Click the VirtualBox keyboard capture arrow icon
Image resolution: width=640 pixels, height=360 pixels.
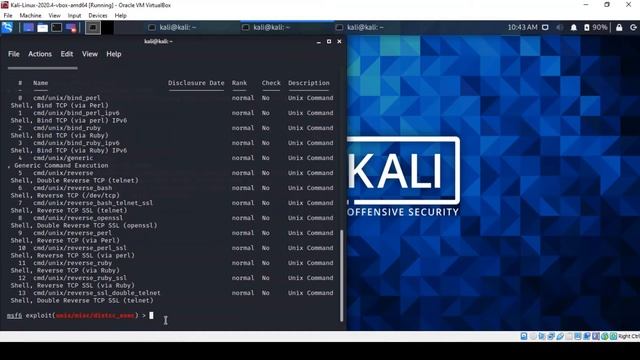click(613, 336)
